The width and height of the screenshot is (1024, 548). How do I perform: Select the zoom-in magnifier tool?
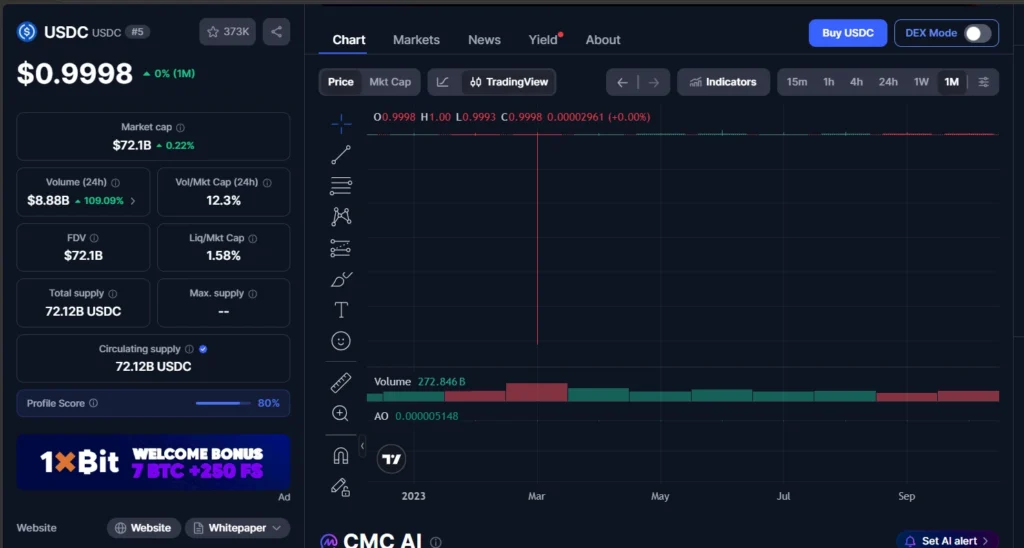(x=340, y=413)
